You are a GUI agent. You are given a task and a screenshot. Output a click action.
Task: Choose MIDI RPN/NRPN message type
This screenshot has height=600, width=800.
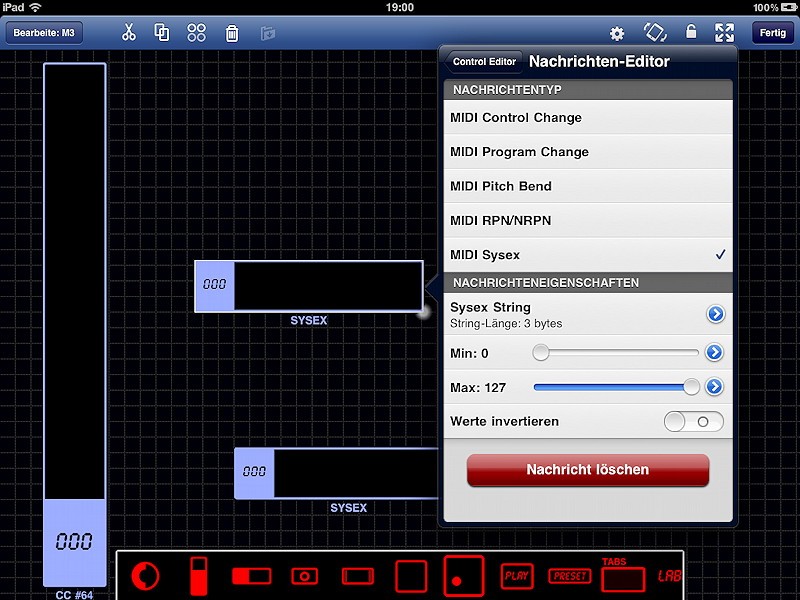[x=588, y=220]
